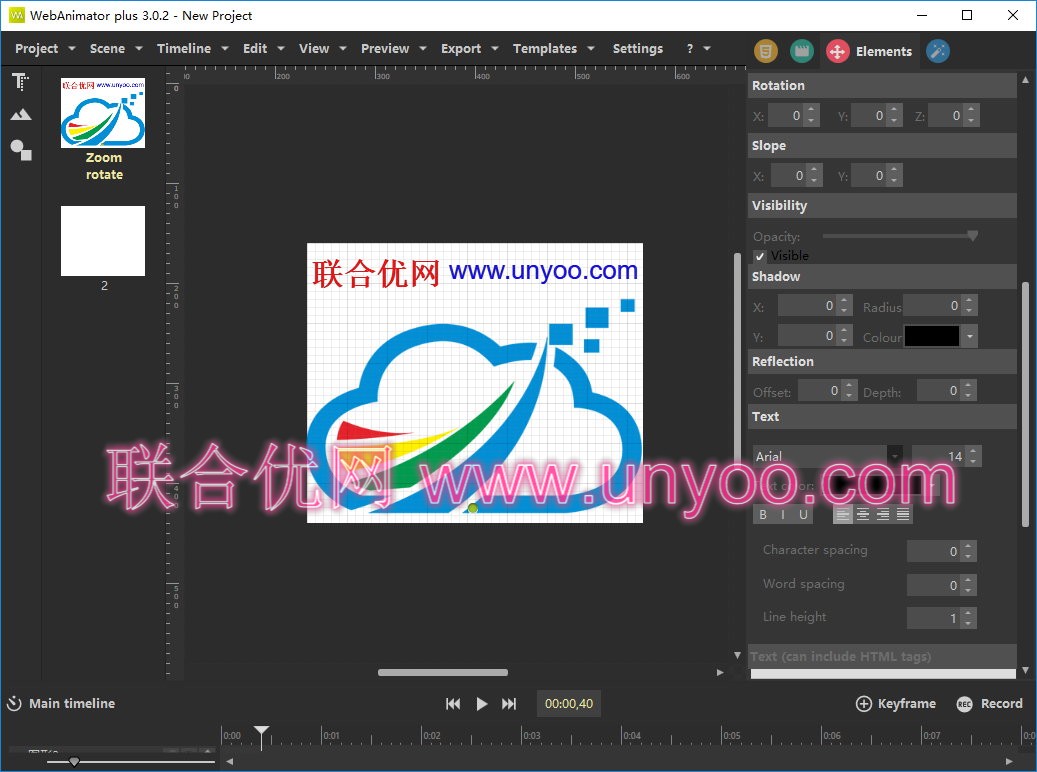Click the Line height stepper
Screen dimensions: 1037x772
click(x=968, y=618)
